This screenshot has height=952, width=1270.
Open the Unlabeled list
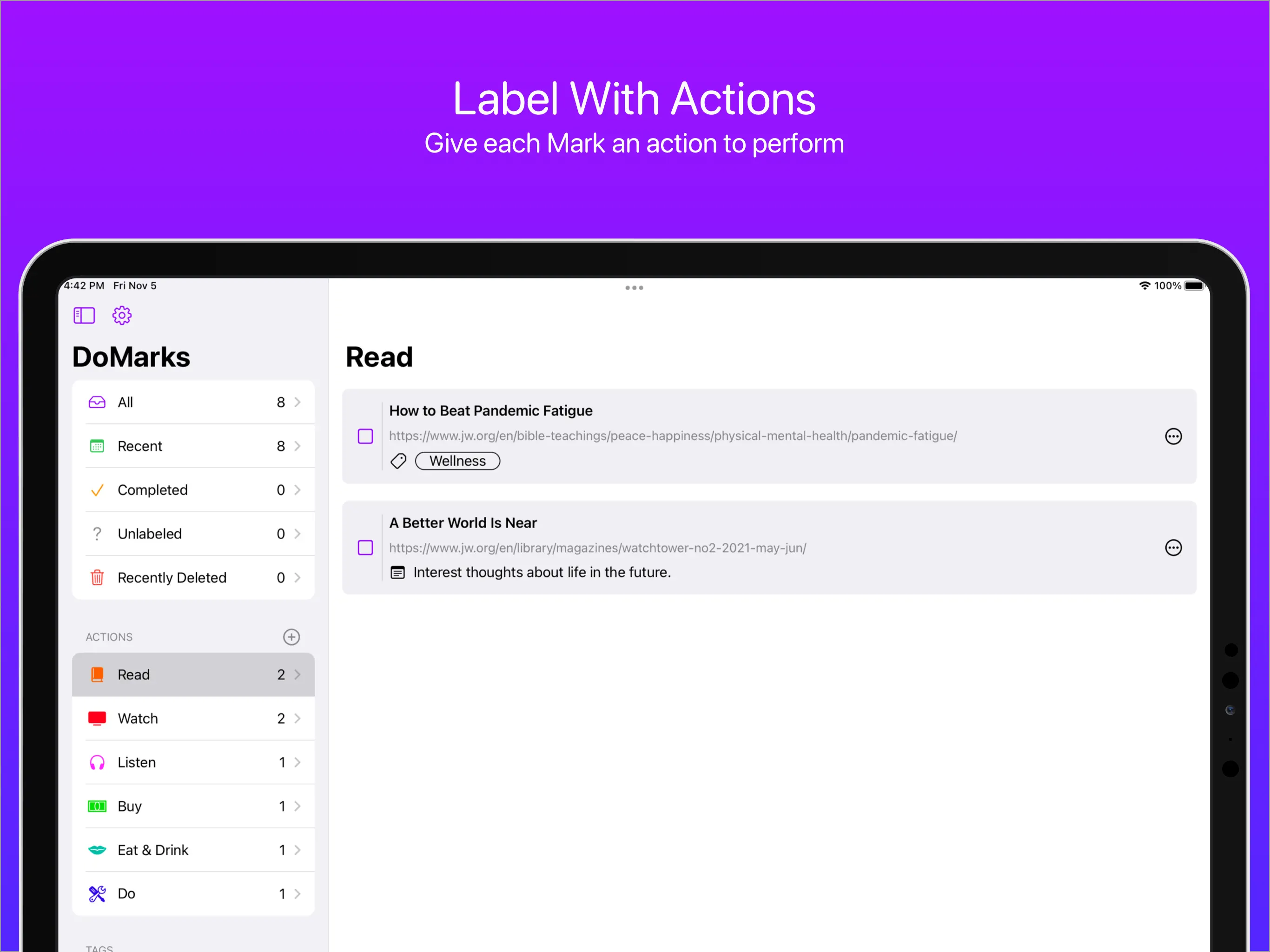[x=149, y=534]
